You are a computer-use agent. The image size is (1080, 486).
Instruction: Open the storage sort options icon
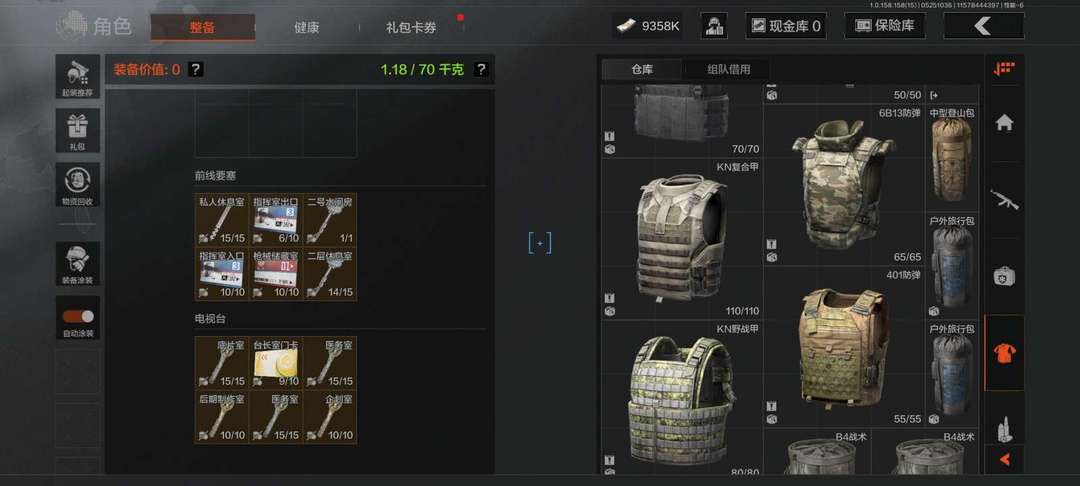coord(1004,69)
